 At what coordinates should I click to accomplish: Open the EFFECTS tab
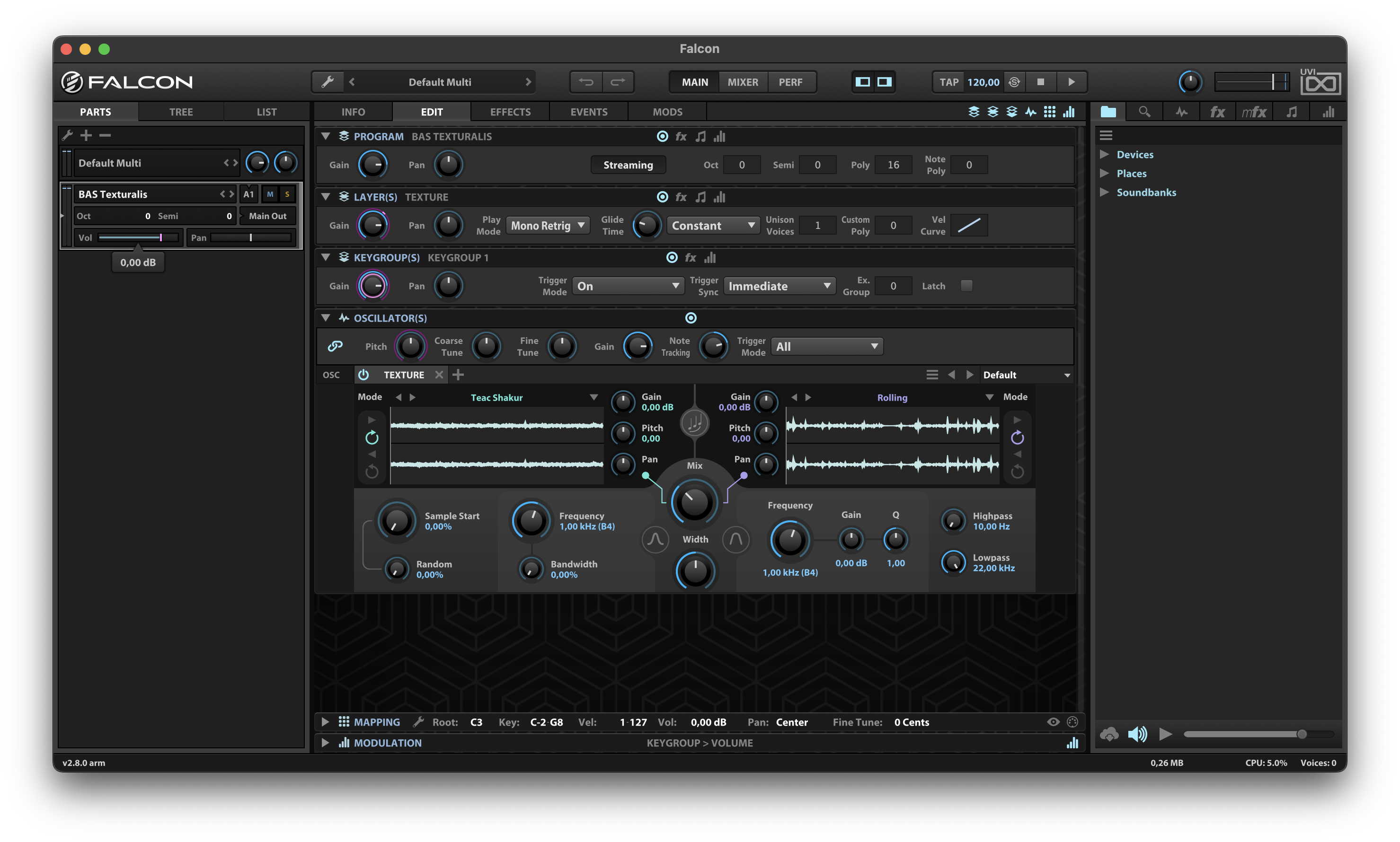(510, 112)
